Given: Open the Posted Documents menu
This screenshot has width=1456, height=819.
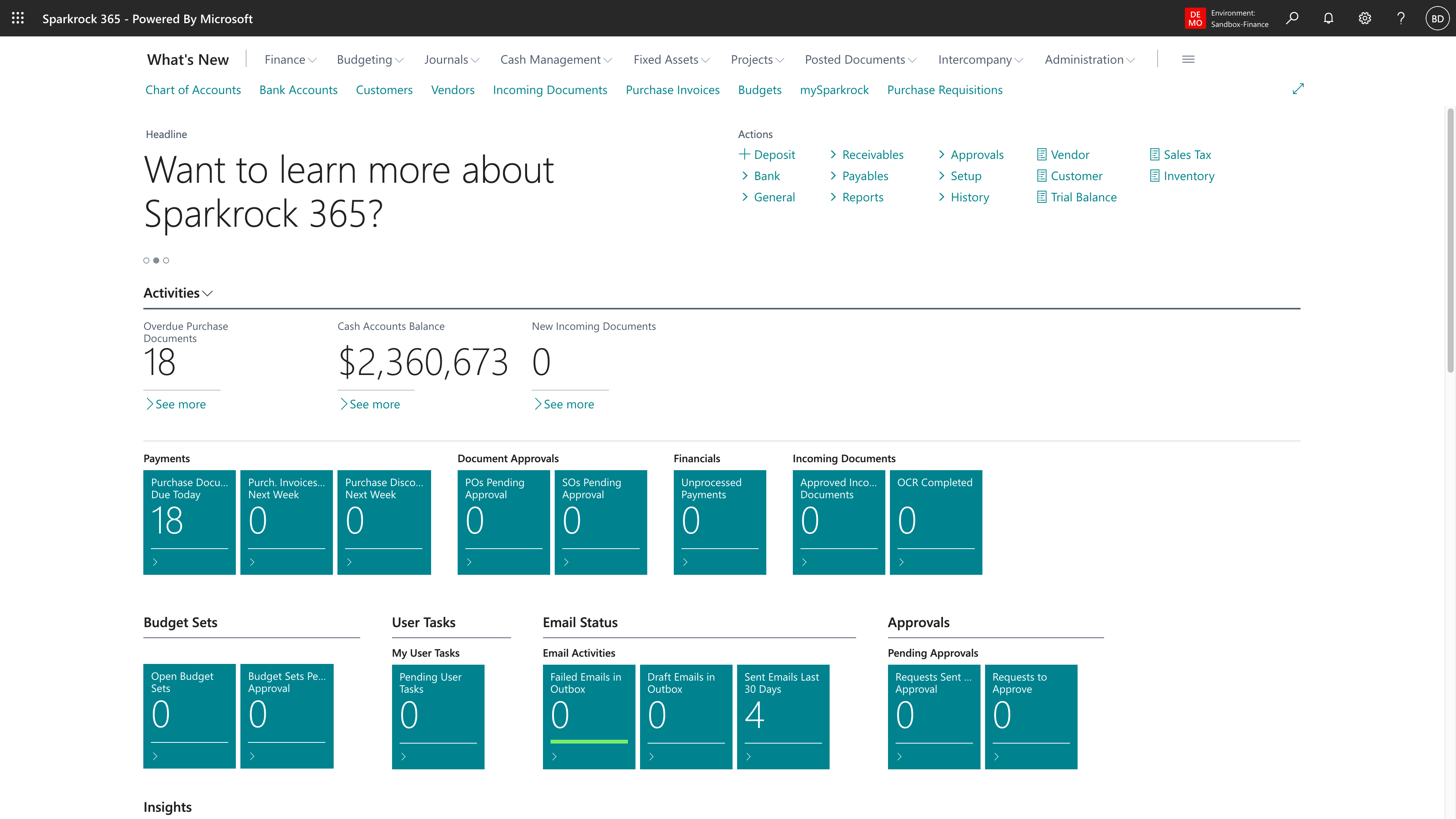Looking at the screenshot, I should (x=860, y=60).
